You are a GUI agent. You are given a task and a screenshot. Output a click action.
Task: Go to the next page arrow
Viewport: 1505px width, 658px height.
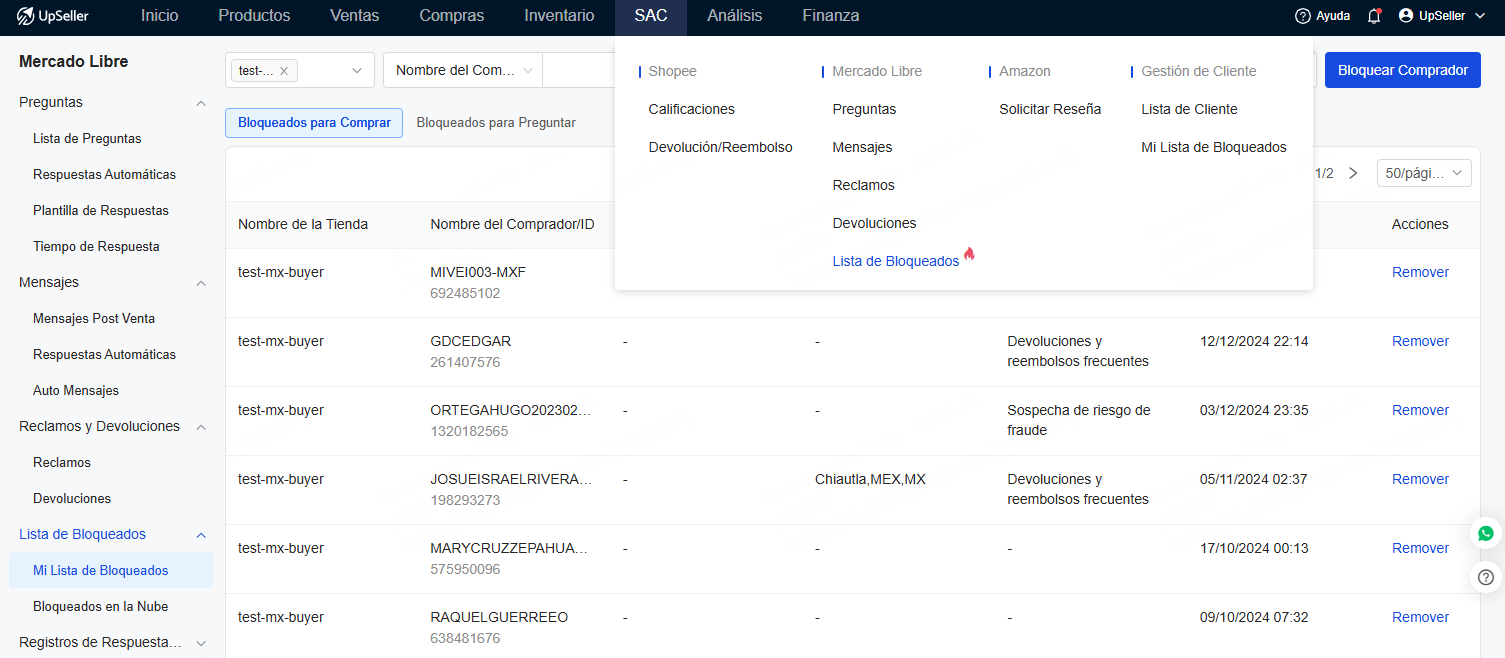(x=1353, y=173)
